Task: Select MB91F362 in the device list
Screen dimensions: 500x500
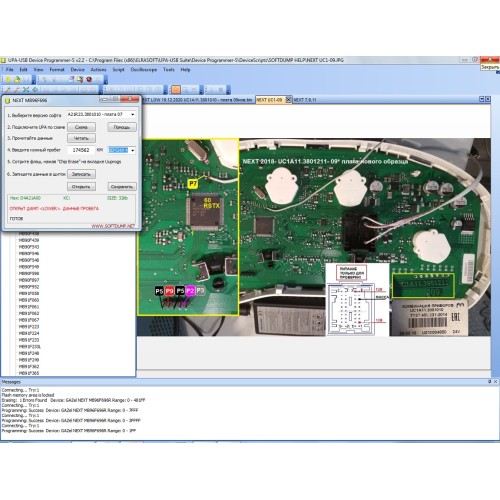Action: pos(29,366)
